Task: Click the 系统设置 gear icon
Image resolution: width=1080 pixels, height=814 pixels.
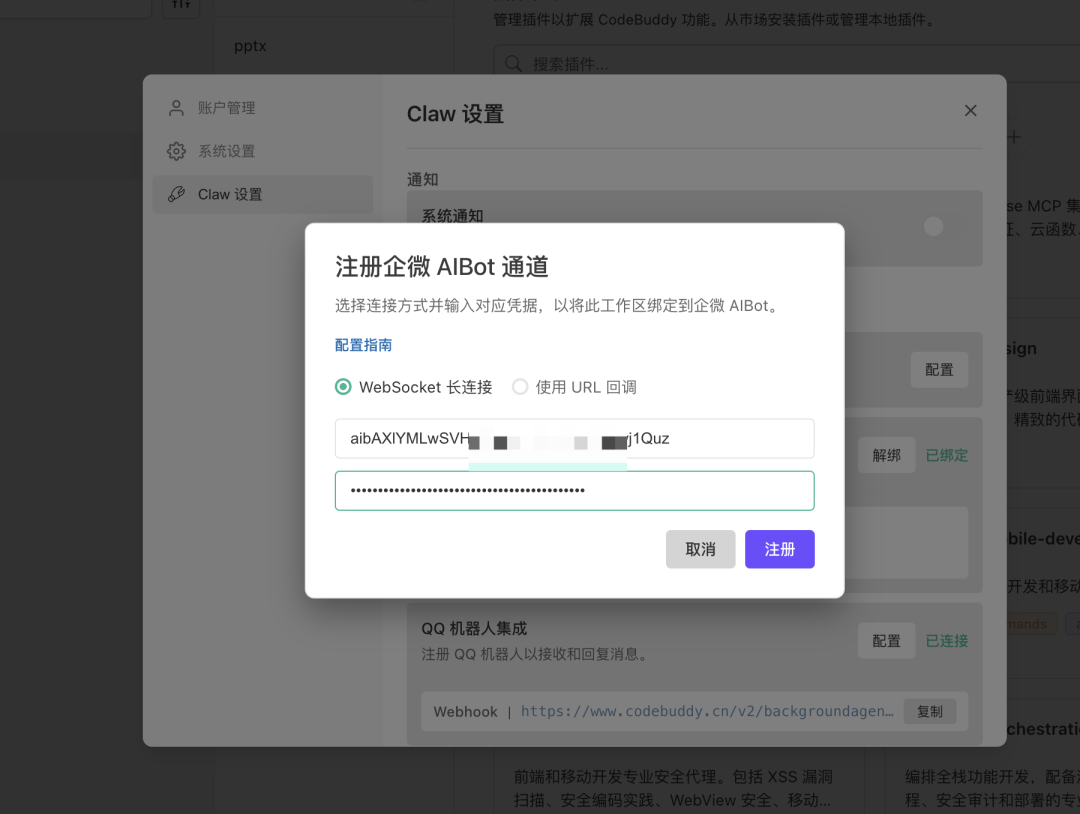Action: [176, 151]
